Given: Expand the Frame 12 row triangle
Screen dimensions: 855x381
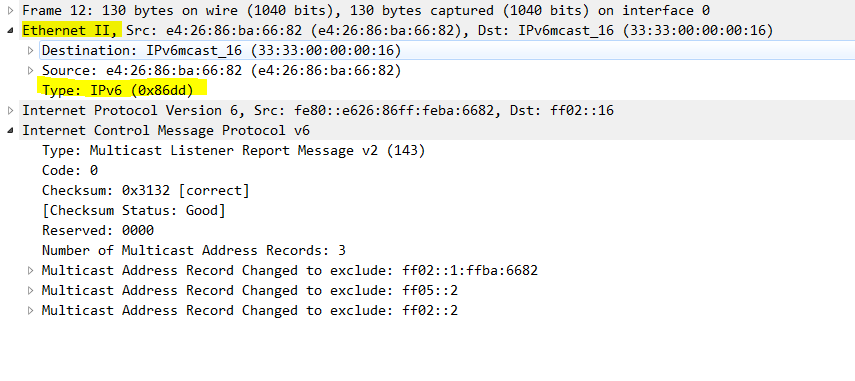Looking at the screenshot, I should pyautogui.click(x=10, y=10).
